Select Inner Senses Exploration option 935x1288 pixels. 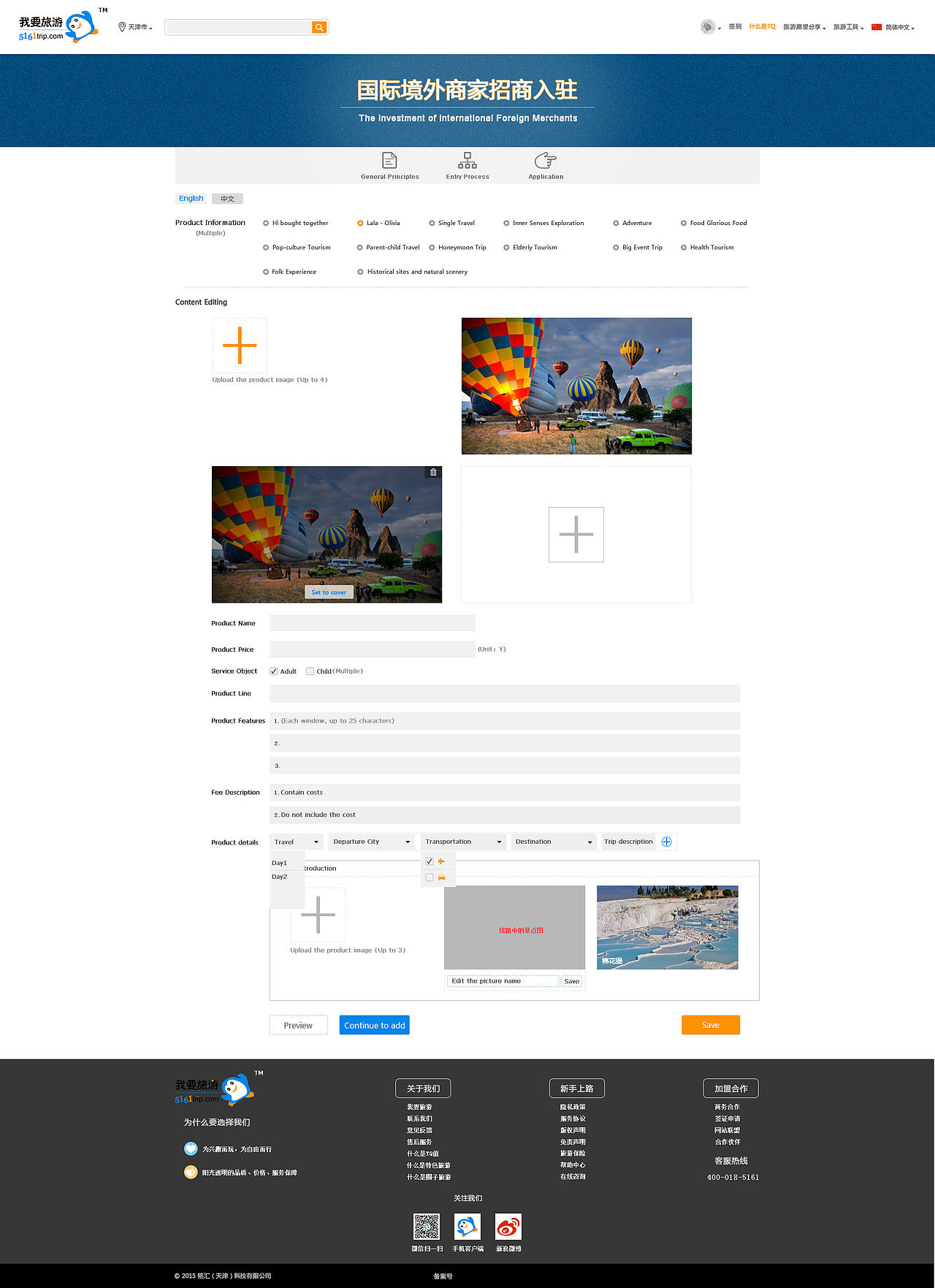click(543, 223)
